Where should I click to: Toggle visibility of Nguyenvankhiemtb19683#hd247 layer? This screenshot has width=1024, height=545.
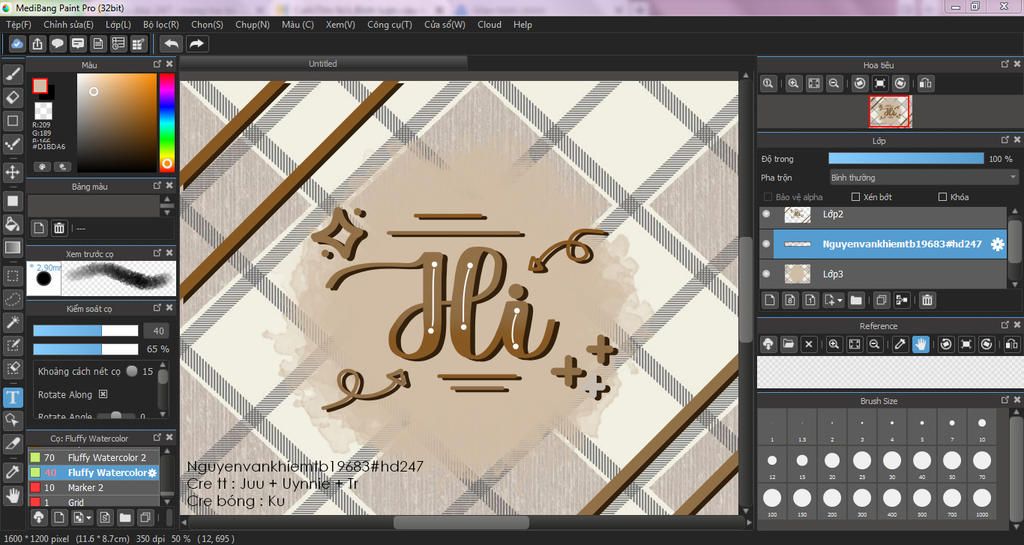(x=766, y=243)
